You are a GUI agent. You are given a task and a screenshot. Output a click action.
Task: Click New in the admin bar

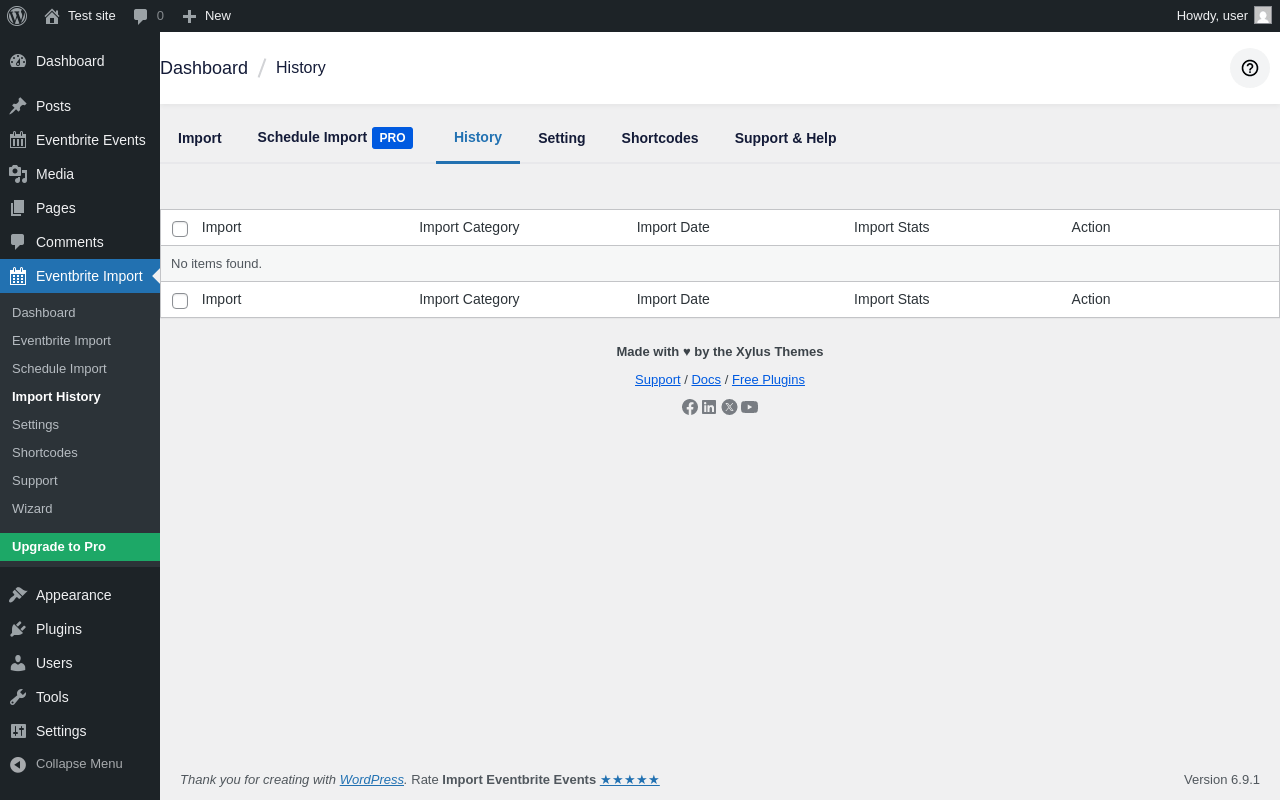pos(207,16)
